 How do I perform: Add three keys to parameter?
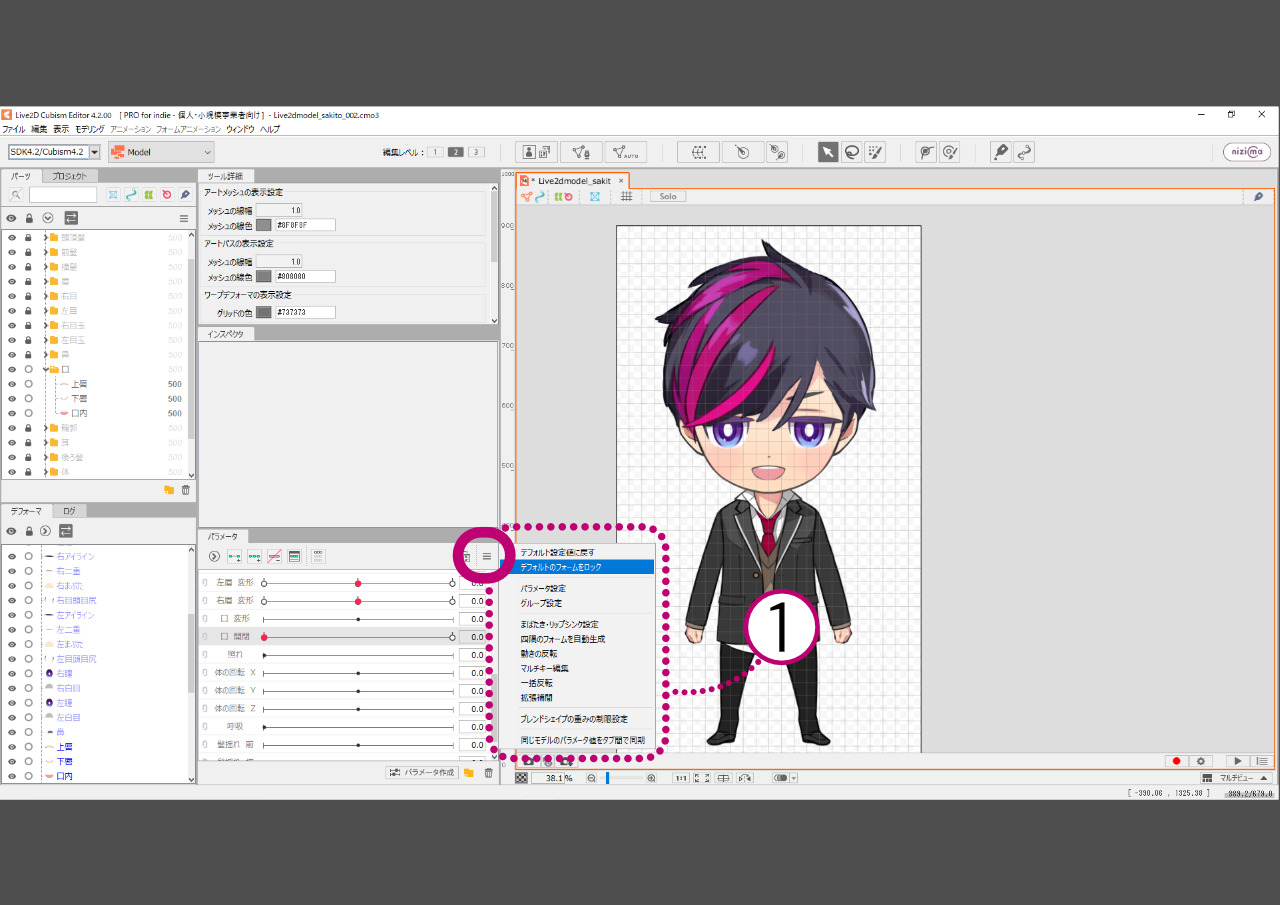pos(254,556)
